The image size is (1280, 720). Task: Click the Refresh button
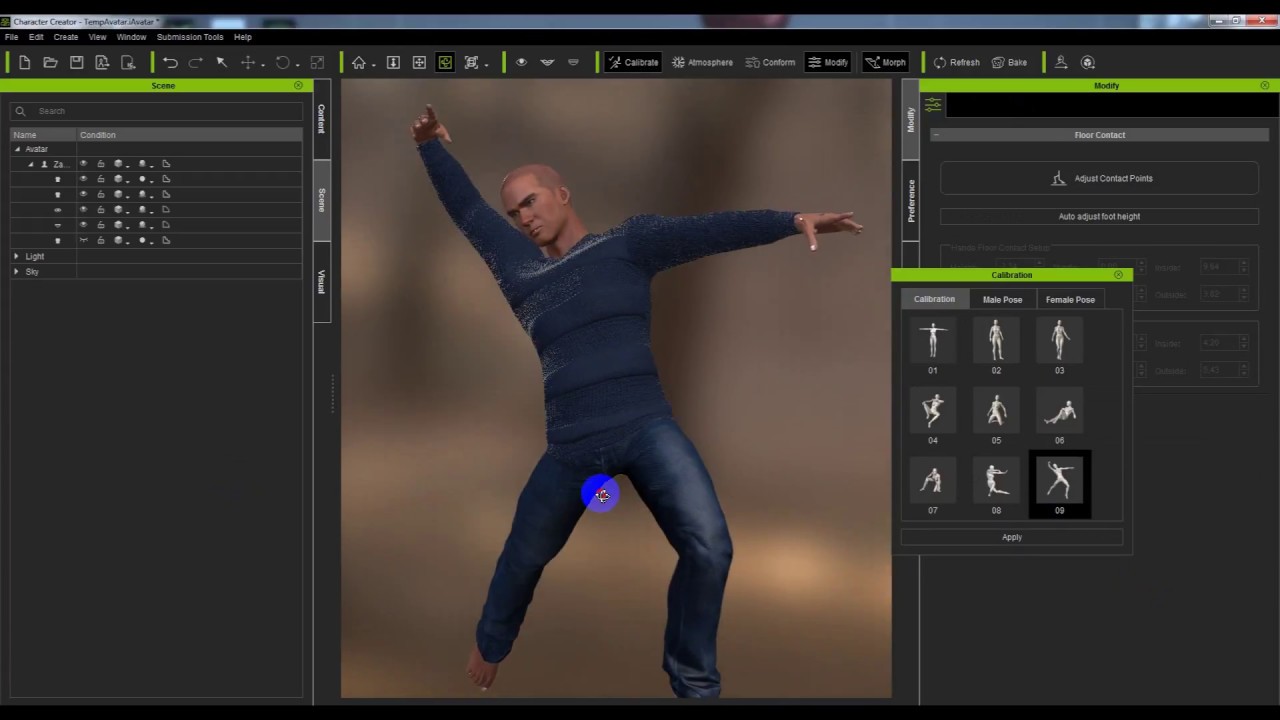956,62
